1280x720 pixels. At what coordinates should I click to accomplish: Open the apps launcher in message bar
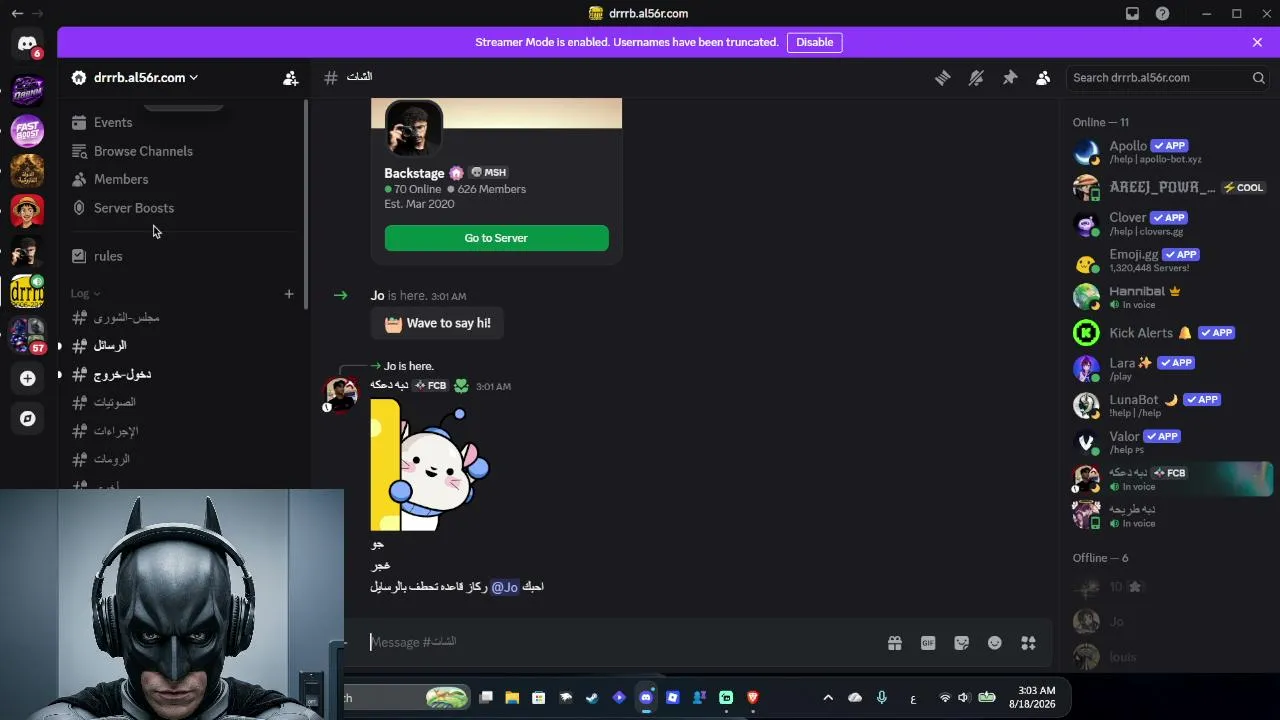(x=1028, y=643)
